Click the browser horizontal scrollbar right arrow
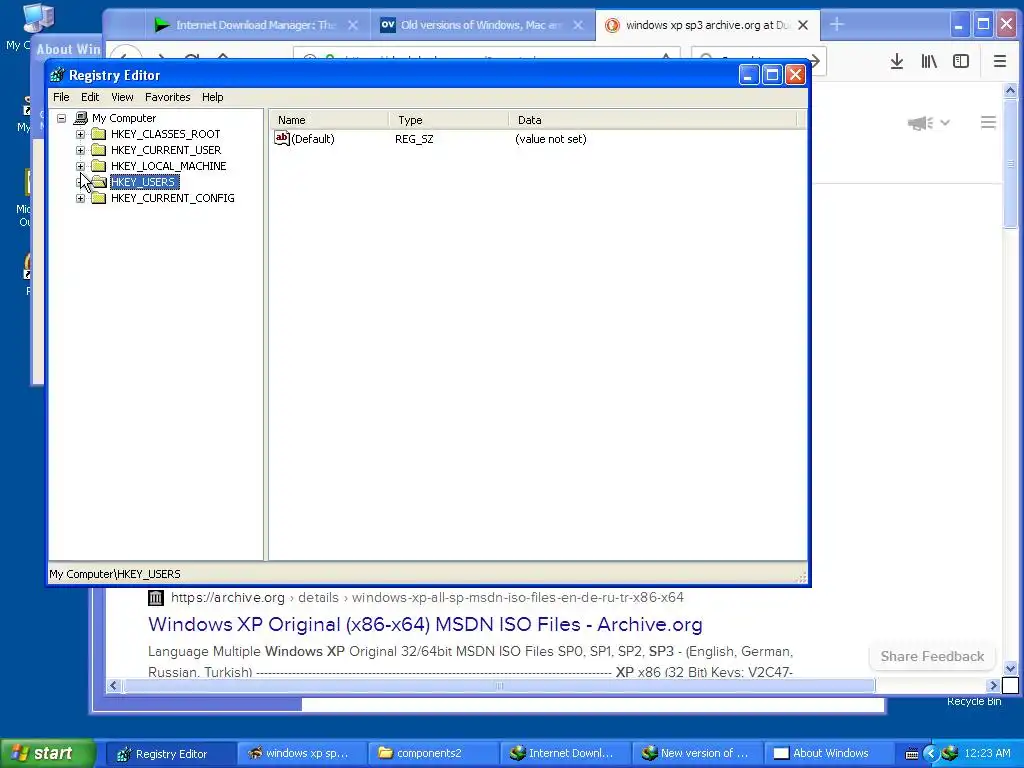1024x768 pixels. [994, 685]
